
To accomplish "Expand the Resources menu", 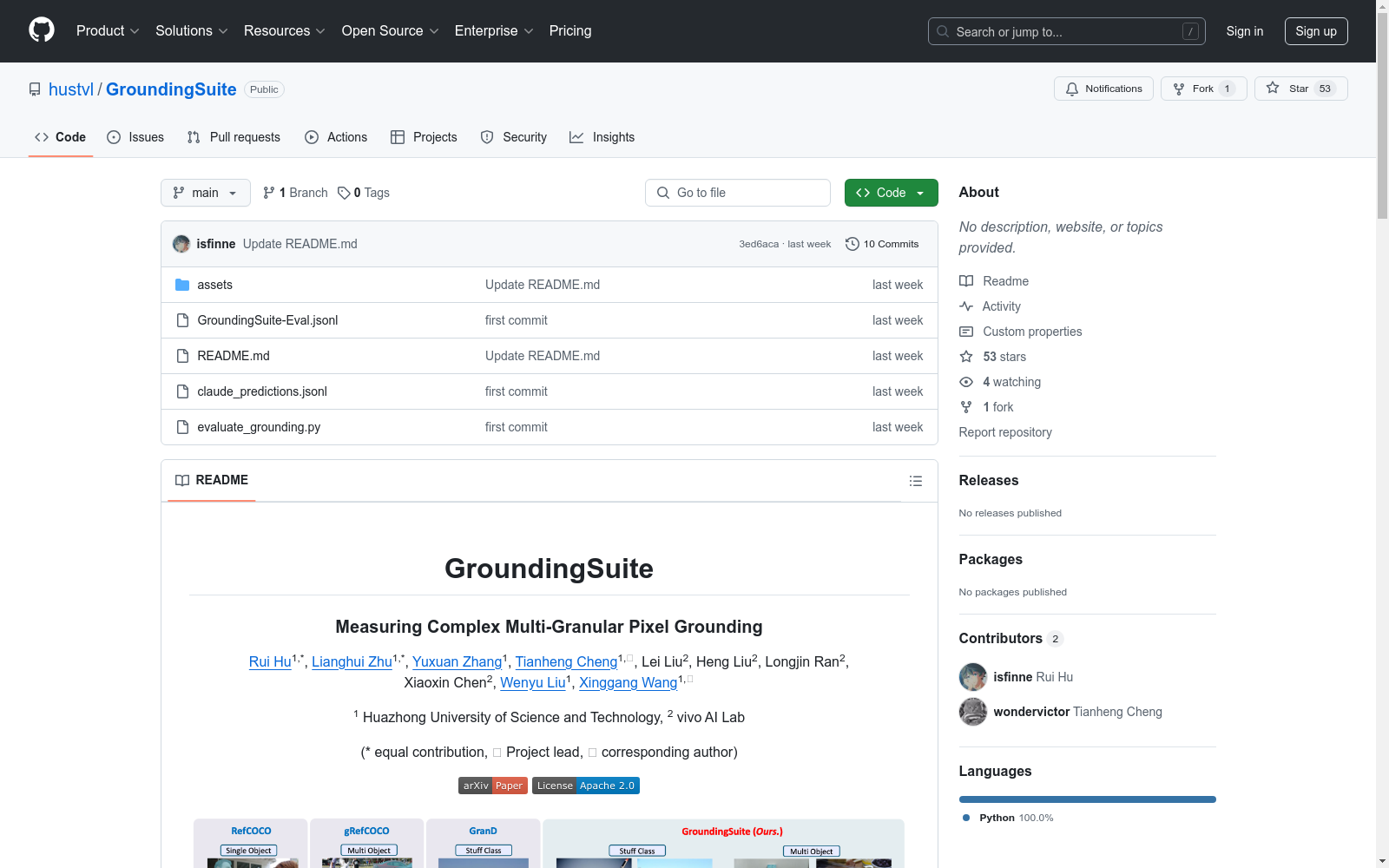I will click(x=285, y=31).
